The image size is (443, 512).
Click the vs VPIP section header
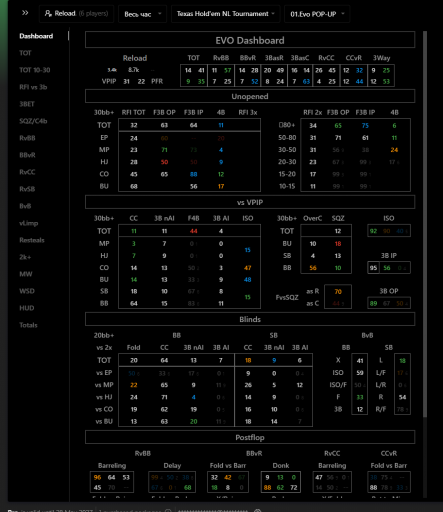250,202
